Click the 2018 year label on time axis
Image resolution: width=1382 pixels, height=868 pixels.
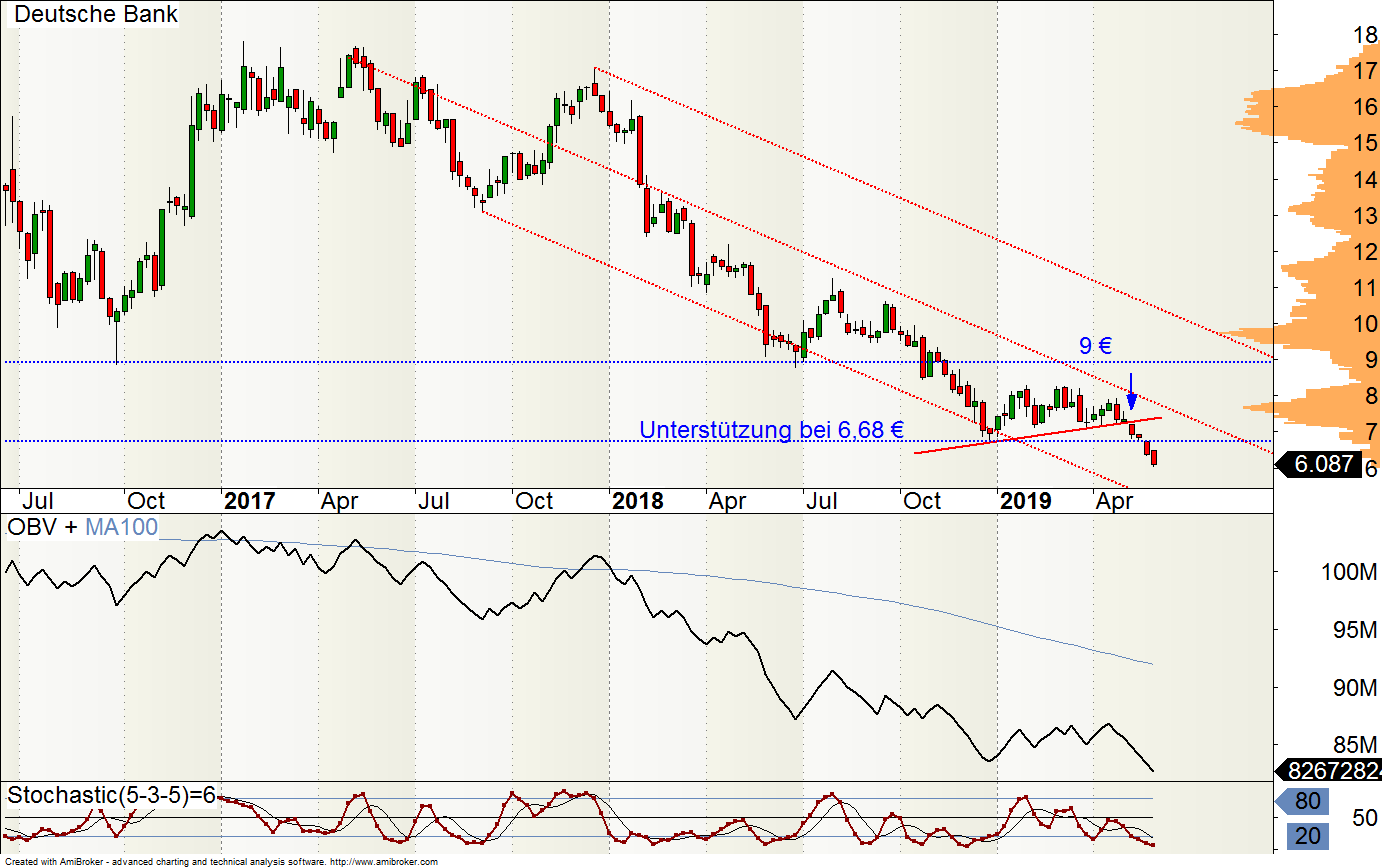point(637,500)
